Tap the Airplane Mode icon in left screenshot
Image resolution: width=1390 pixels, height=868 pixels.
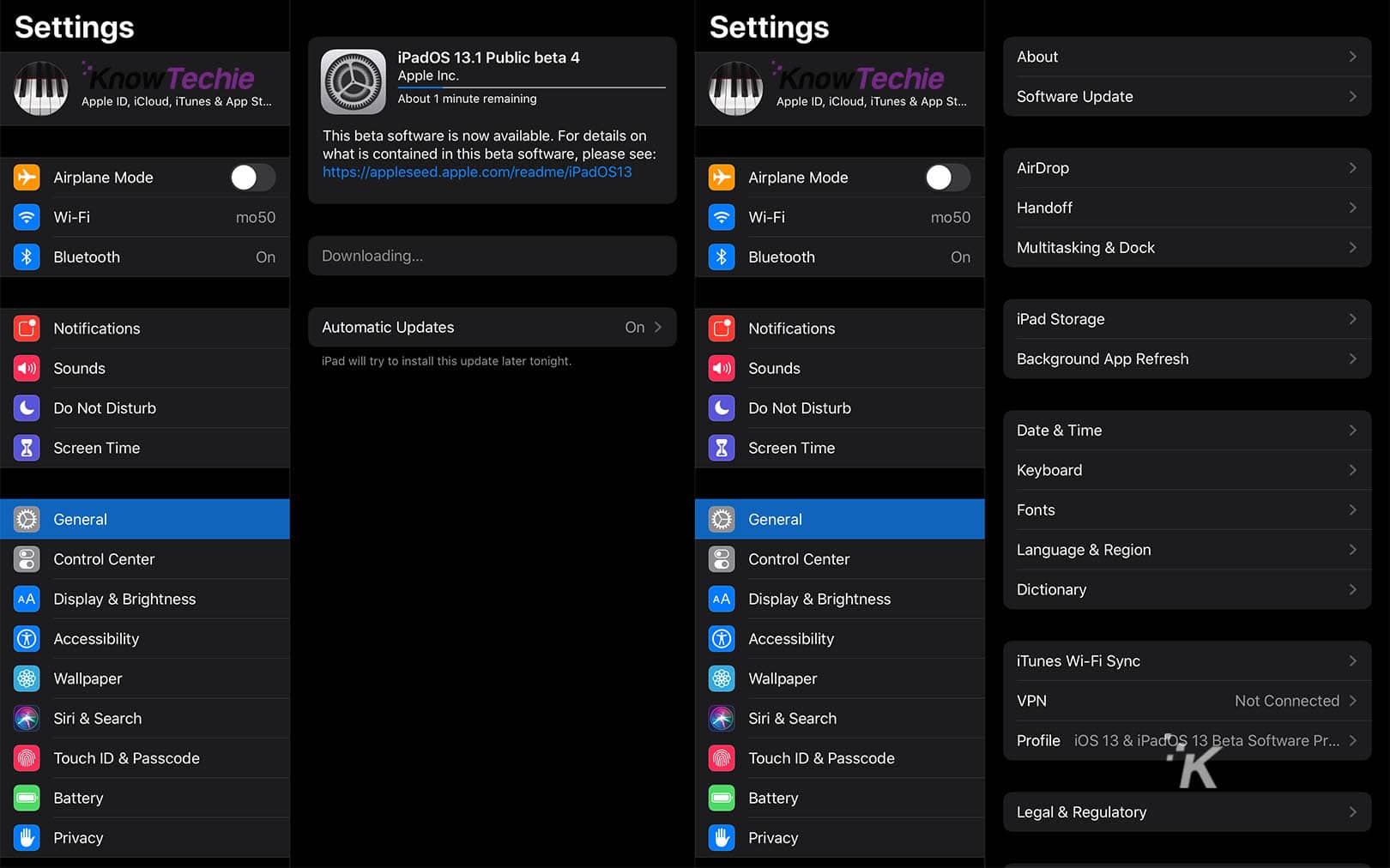[x=27, y=178]
